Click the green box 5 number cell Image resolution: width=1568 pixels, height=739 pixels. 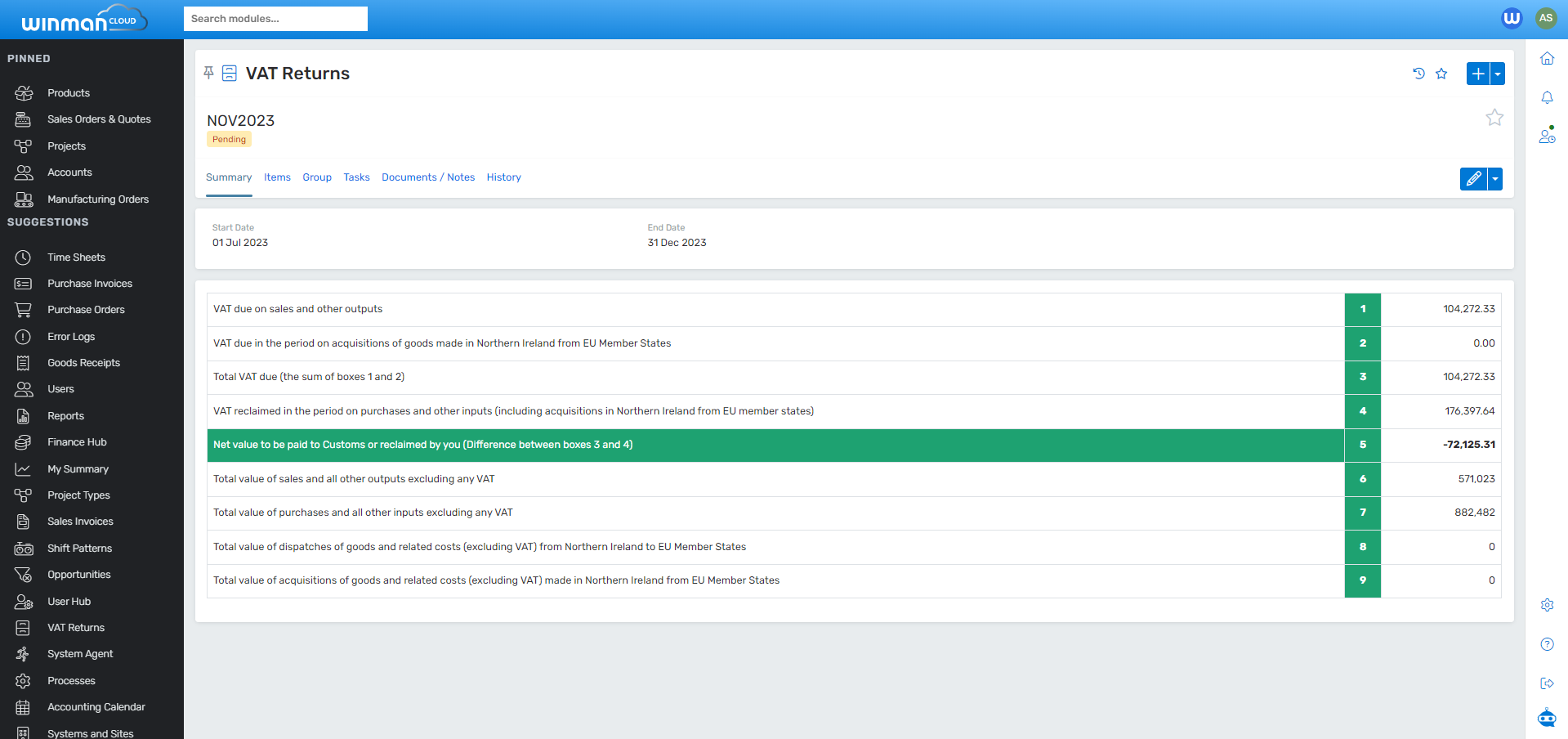tap(1362, 445)
